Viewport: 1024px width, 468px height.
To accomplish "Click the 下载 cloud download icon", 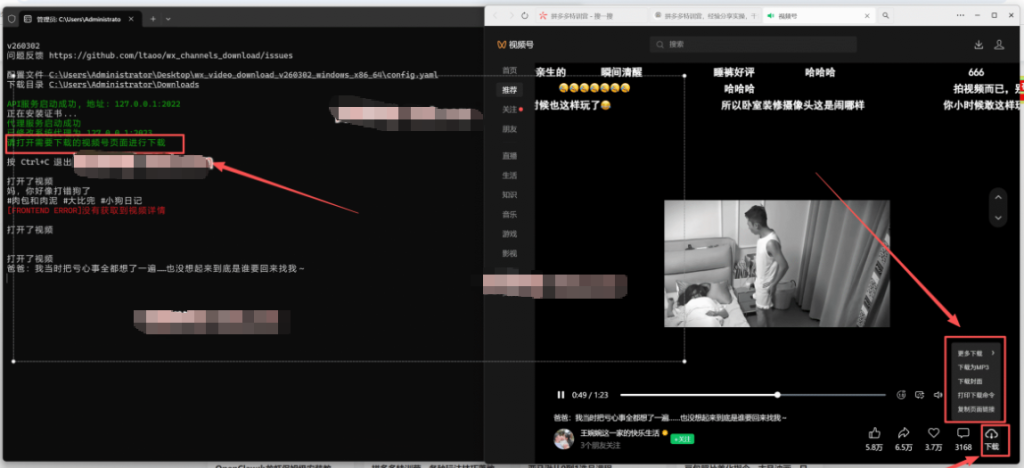I will [x=991, y=433].
